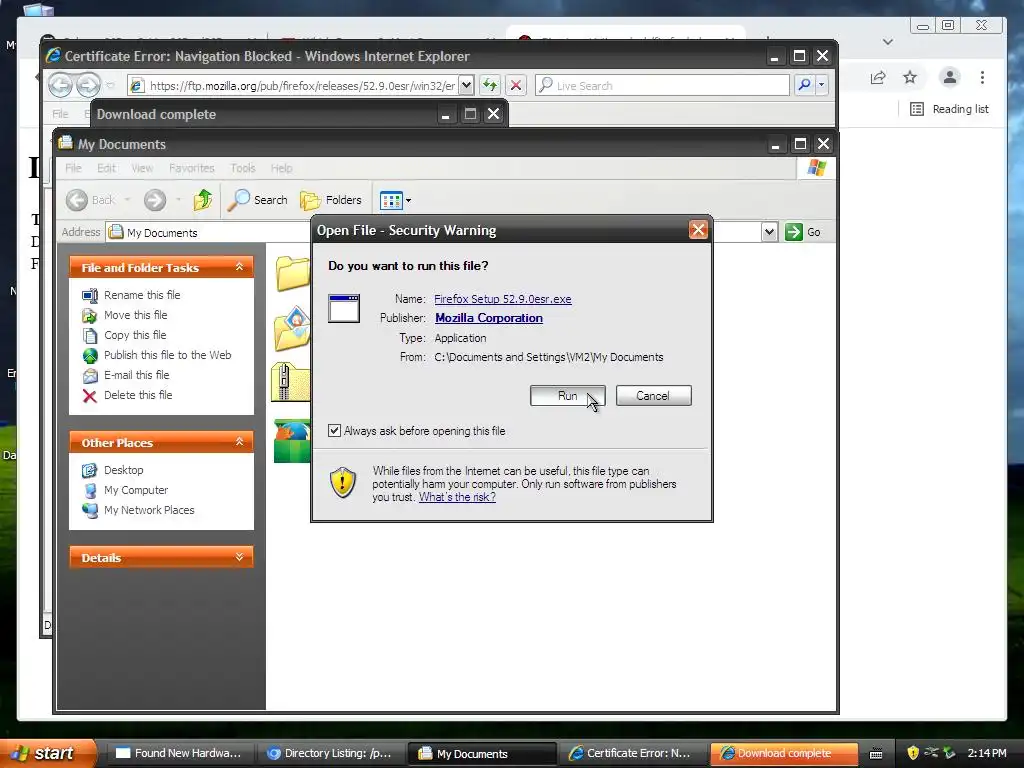
Task: Click the Chrome bookmark star icon
Action: tap(910, 78)
